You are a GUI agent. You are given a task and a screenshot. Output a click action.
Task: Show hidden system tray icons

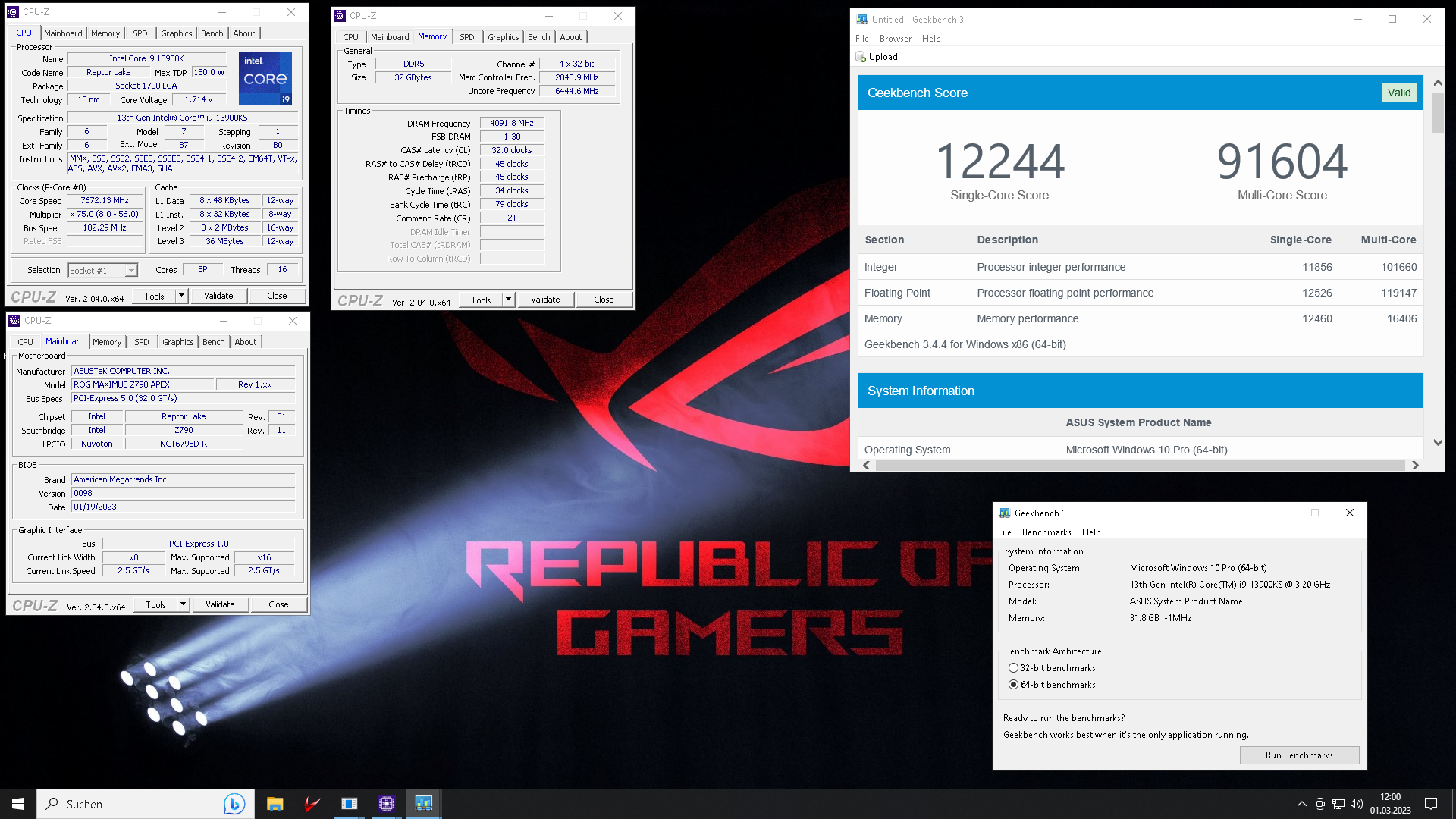1301,804
